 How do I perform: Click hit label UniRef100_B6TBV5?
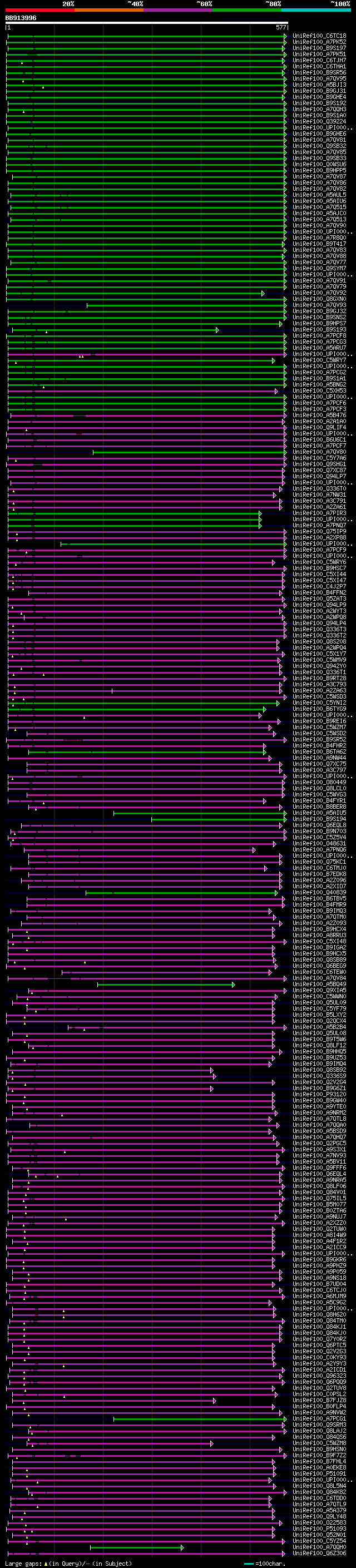coord(319,898)
